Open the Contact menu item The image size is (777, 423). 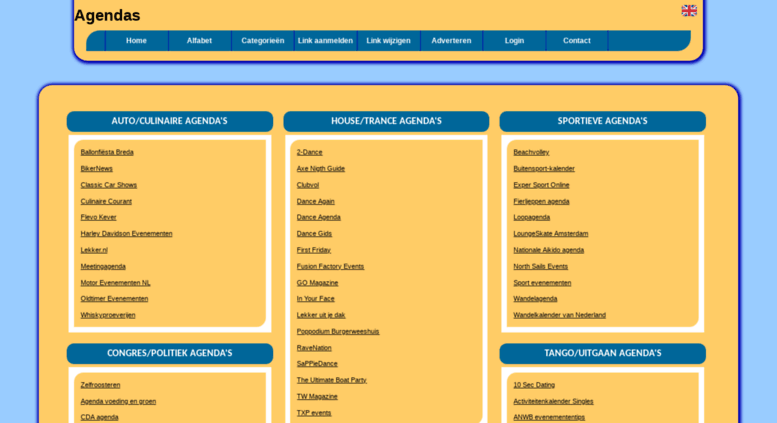pos(577,41)
